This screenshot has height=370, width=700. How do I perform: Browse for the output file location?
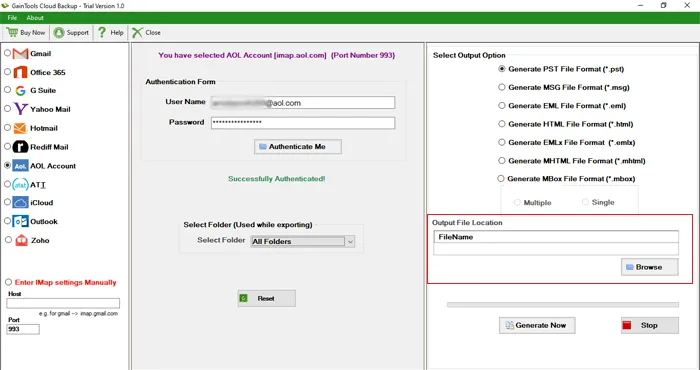pyautogui.click(x=650, y=267)
